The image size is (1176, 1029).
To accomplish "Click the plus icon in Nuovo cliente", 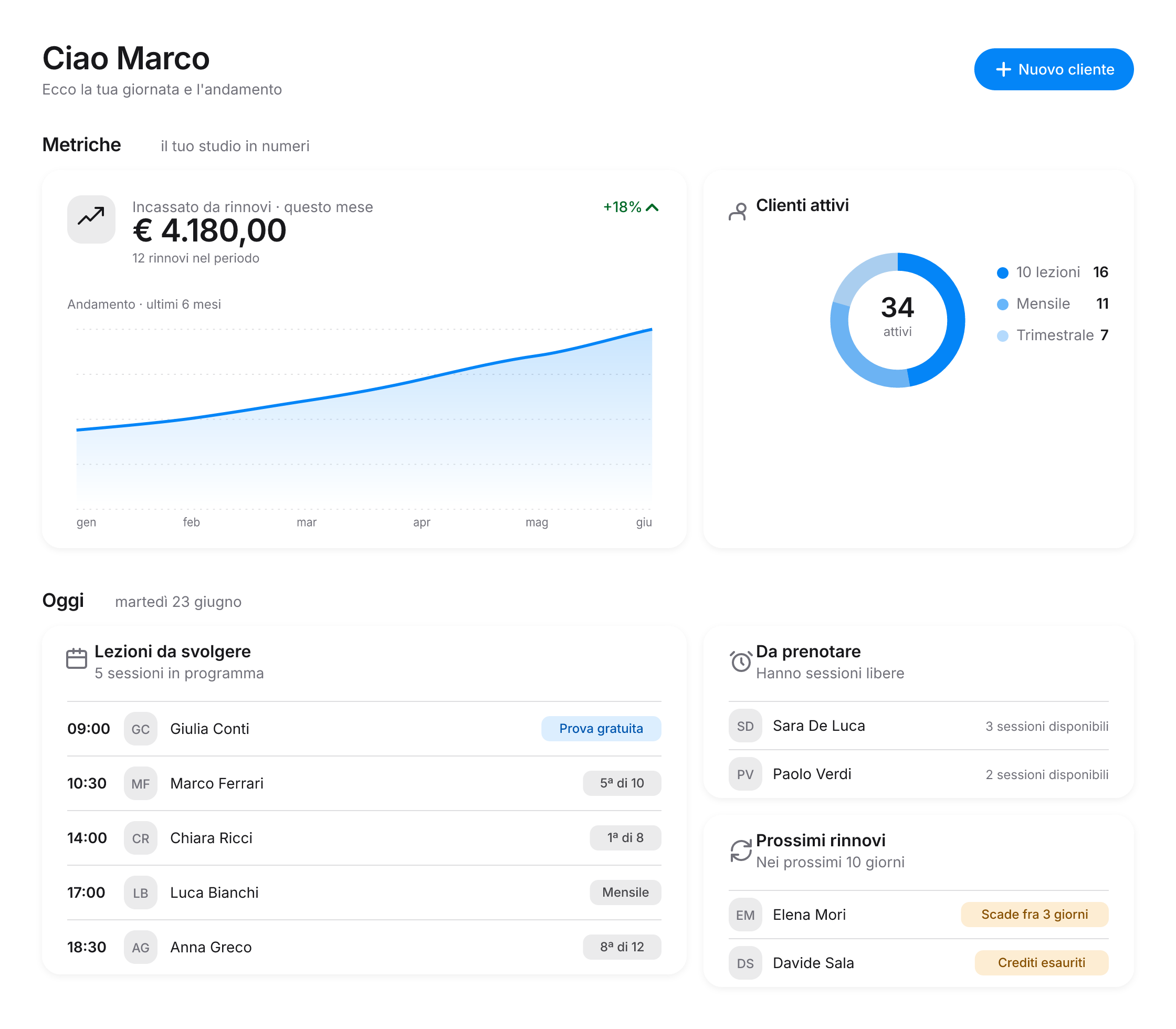I will [x=1003, y=69].
